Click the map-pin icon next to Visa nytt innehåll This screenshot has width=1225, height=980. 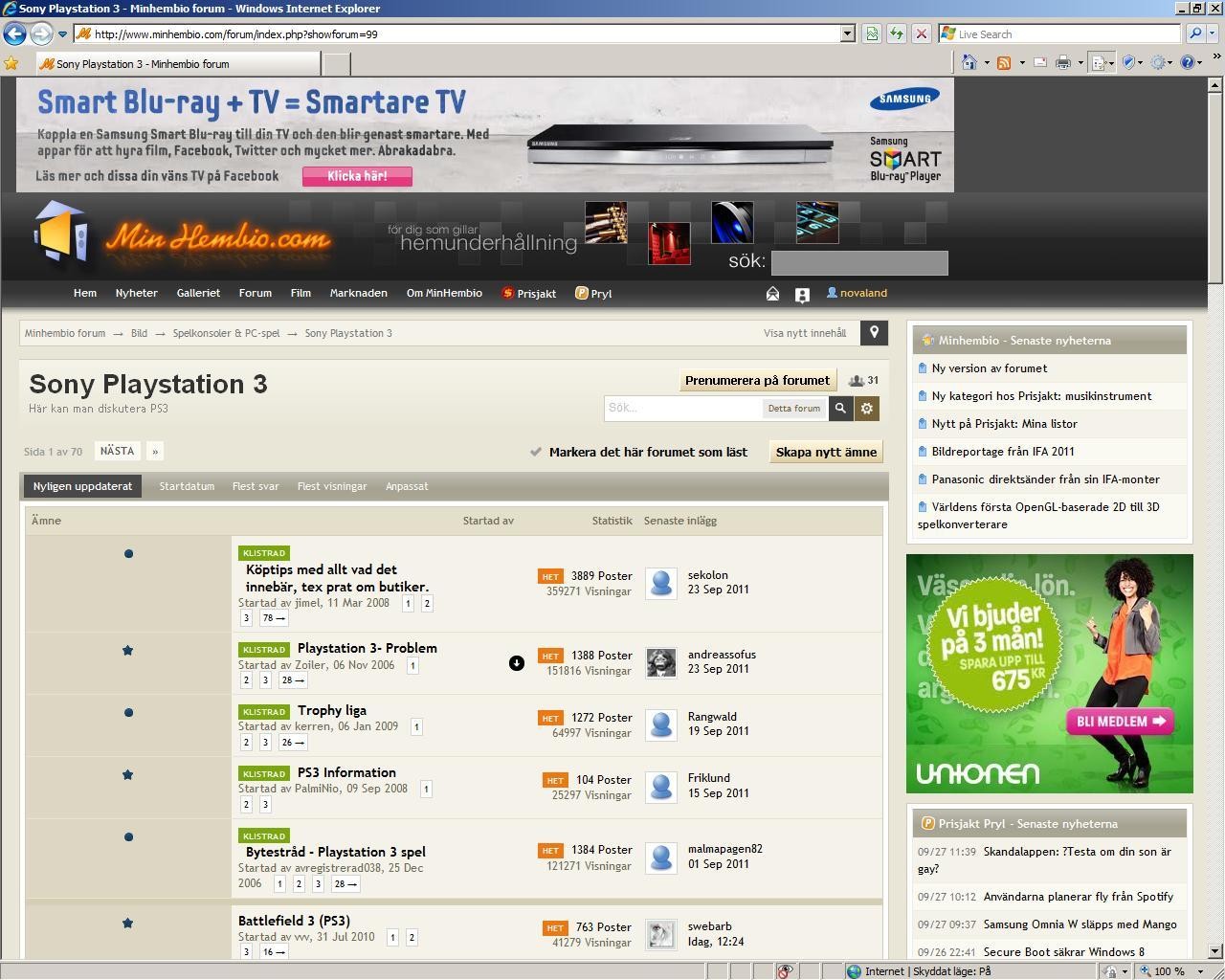[874, 332]
